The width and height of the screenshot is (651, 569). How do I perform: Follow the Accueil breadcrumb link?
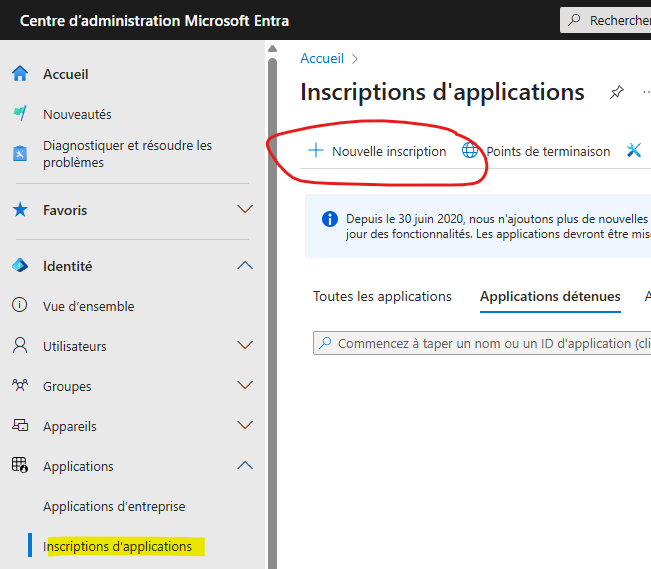[x=322, y=59]
